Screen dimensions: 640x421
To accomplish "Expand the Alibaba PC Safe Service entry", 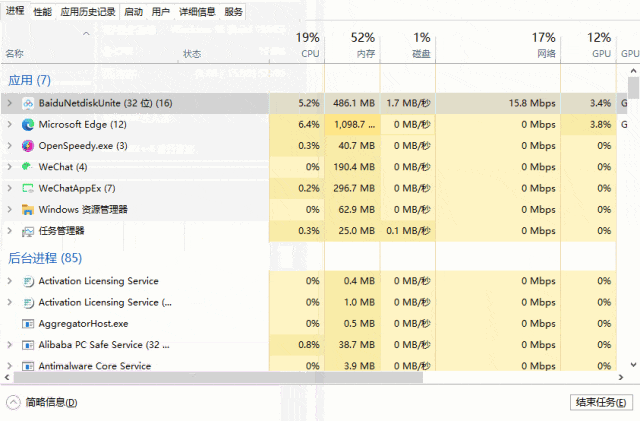I will point(10,345).
